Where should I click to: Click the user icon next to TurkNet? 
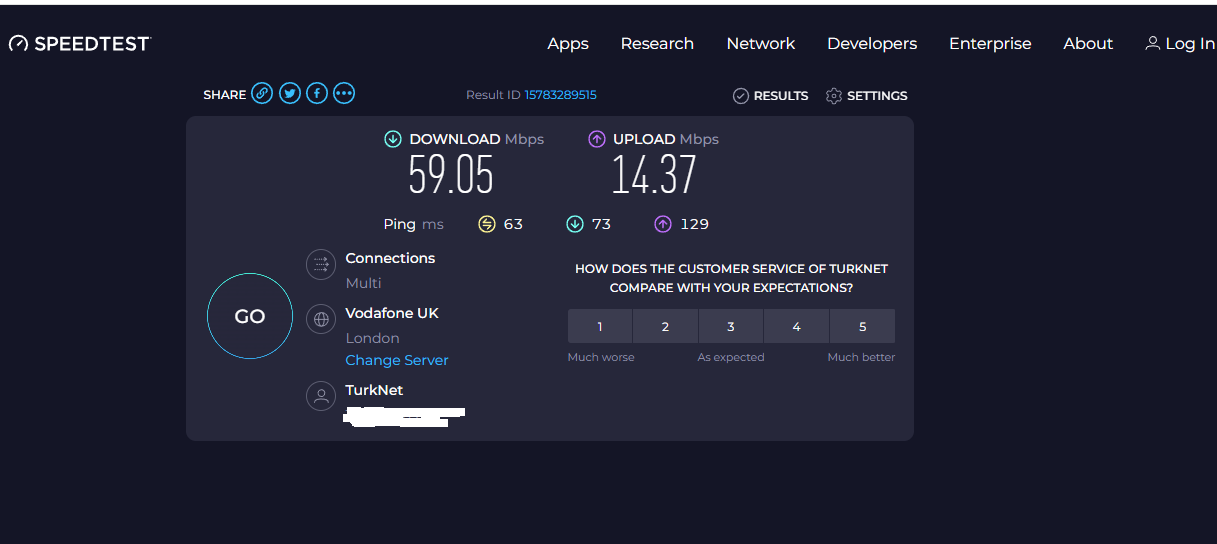pos(321,396)
